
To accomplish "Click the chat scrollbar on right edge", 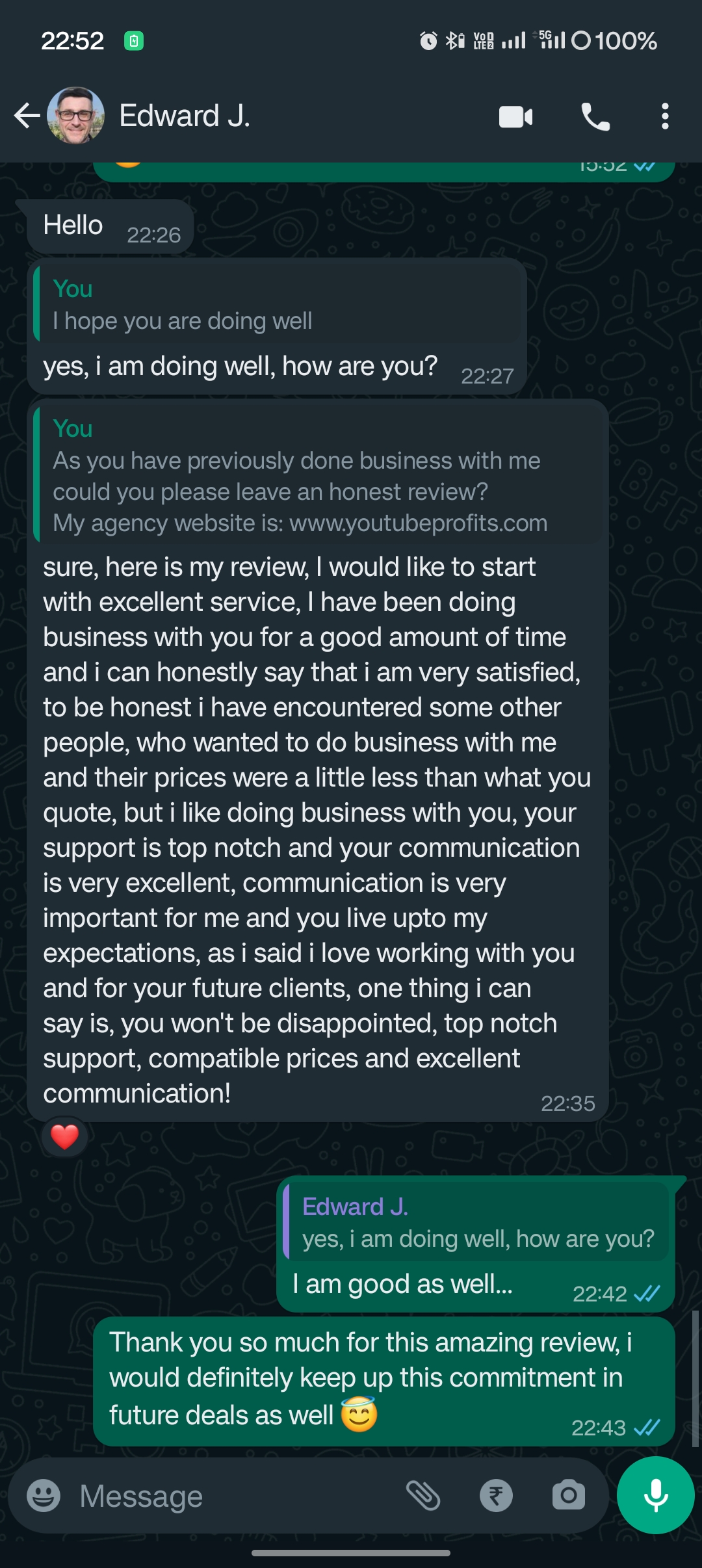I will (695, 1378).
